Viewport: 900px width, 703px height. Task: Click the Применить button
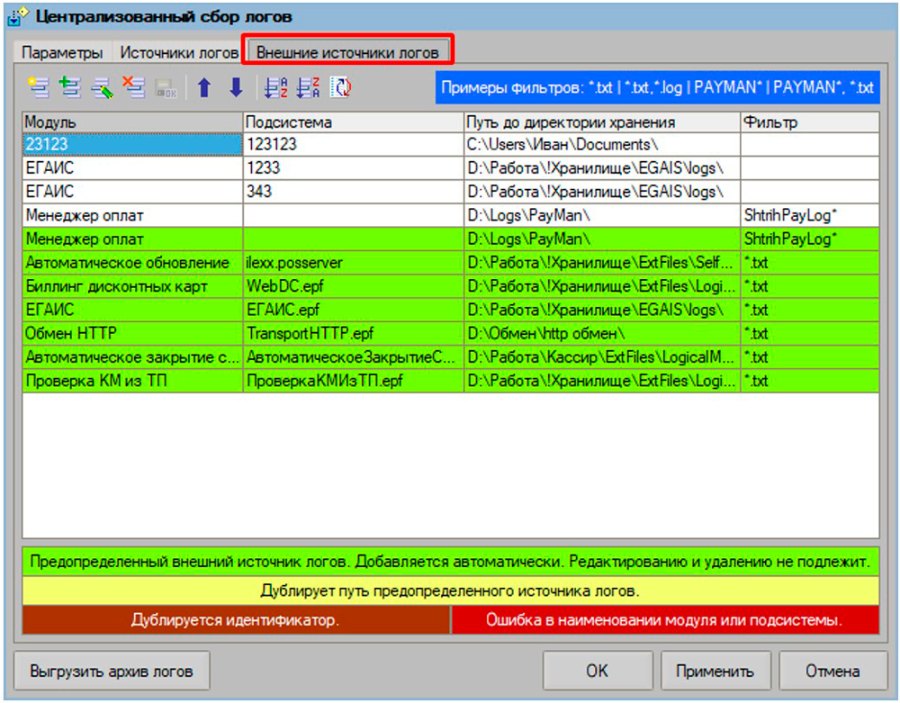pos(715,671)
